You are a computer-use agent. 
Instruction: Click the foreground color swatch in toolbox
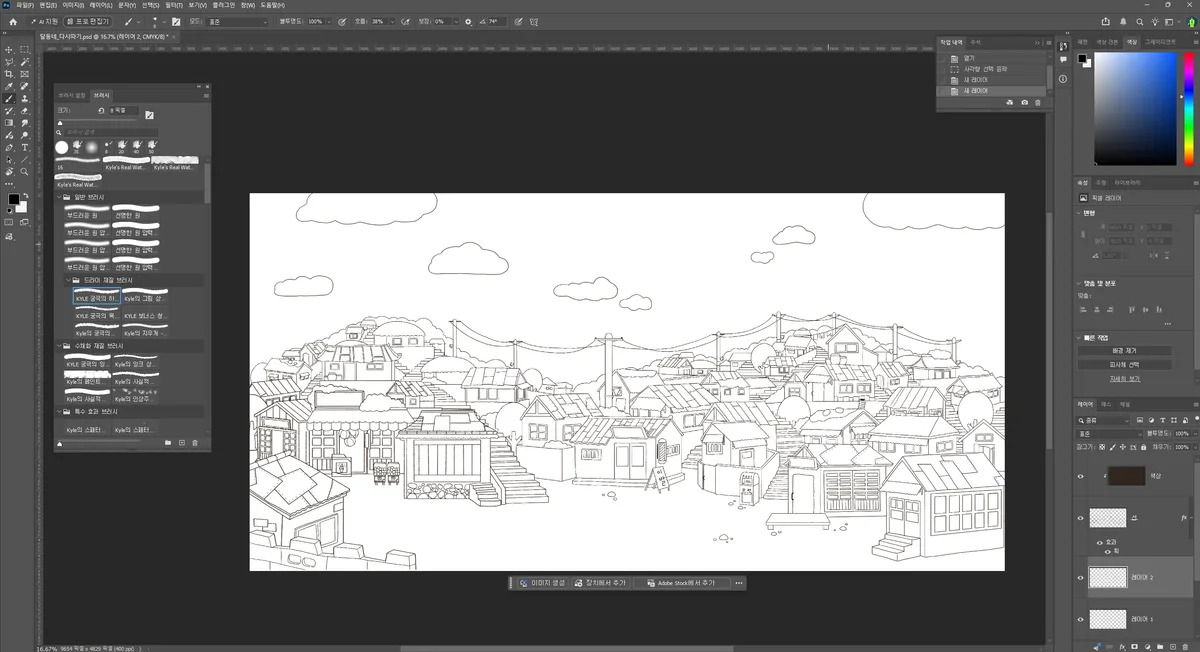pyautogui.click(x=13, y=200)
